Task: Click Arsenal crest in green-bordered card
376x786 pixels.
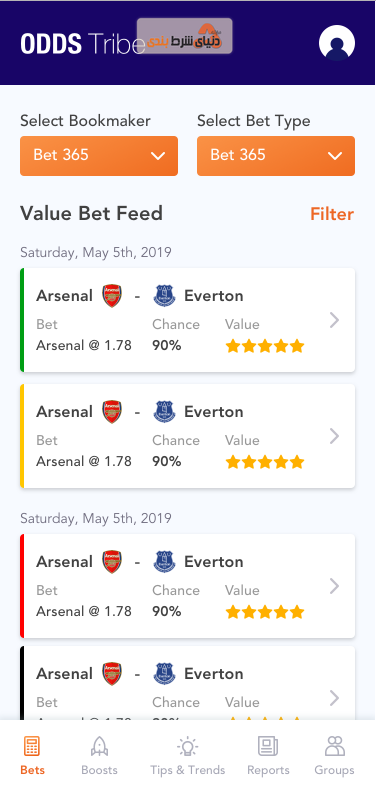Action: coord(112,296)
